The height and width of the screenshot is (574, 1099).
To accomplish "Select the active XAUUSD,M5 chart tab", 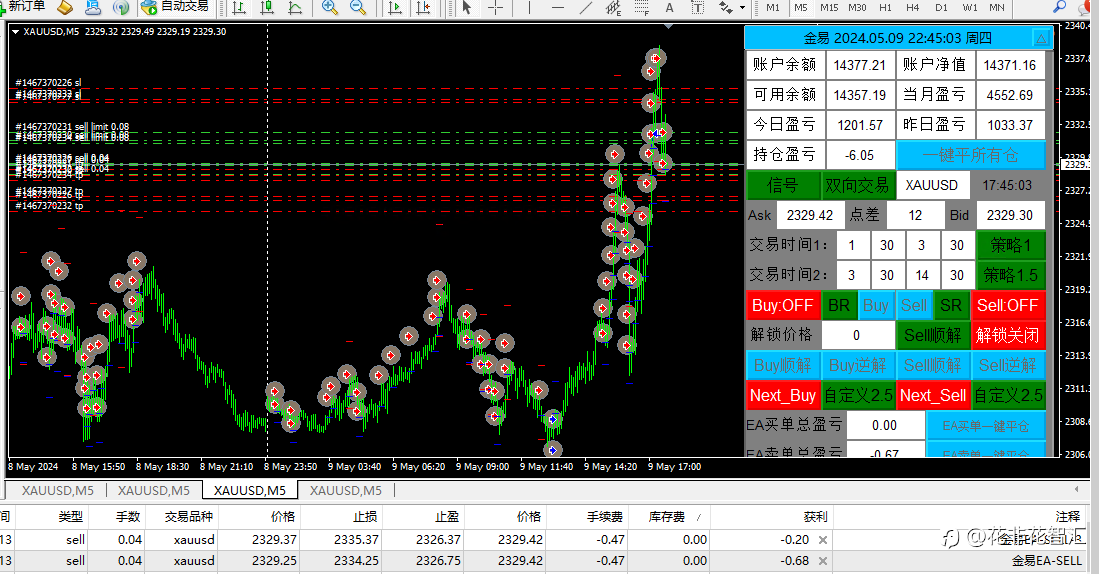I will [x=250, y=491].
